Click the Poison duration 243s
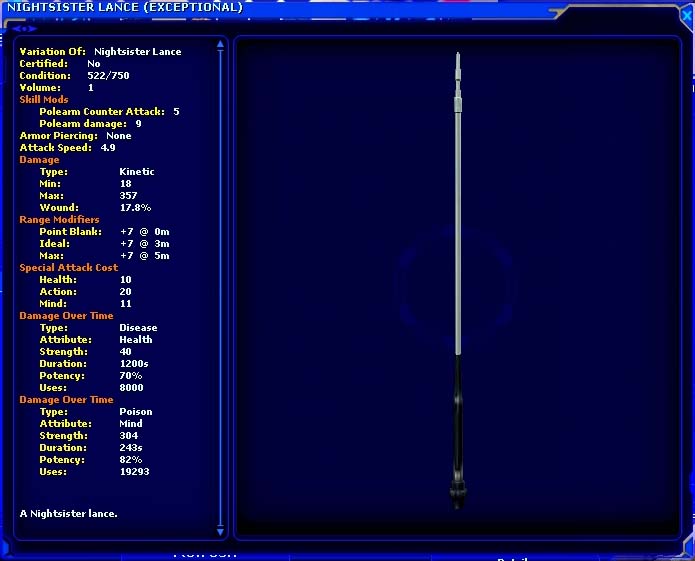This screenshot has width=695, height=561. click(131, 448)
